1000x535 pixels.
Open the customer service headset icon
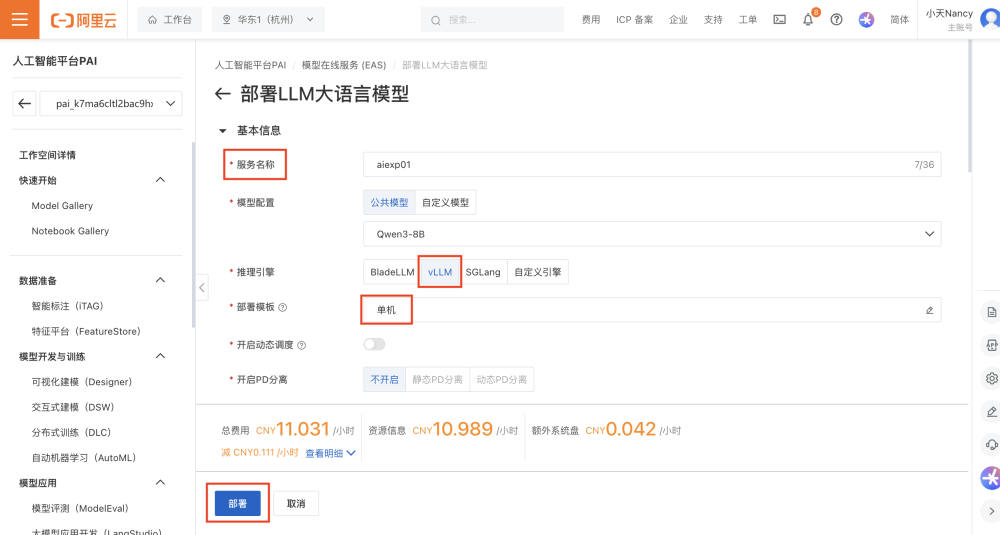coord(991,444)
